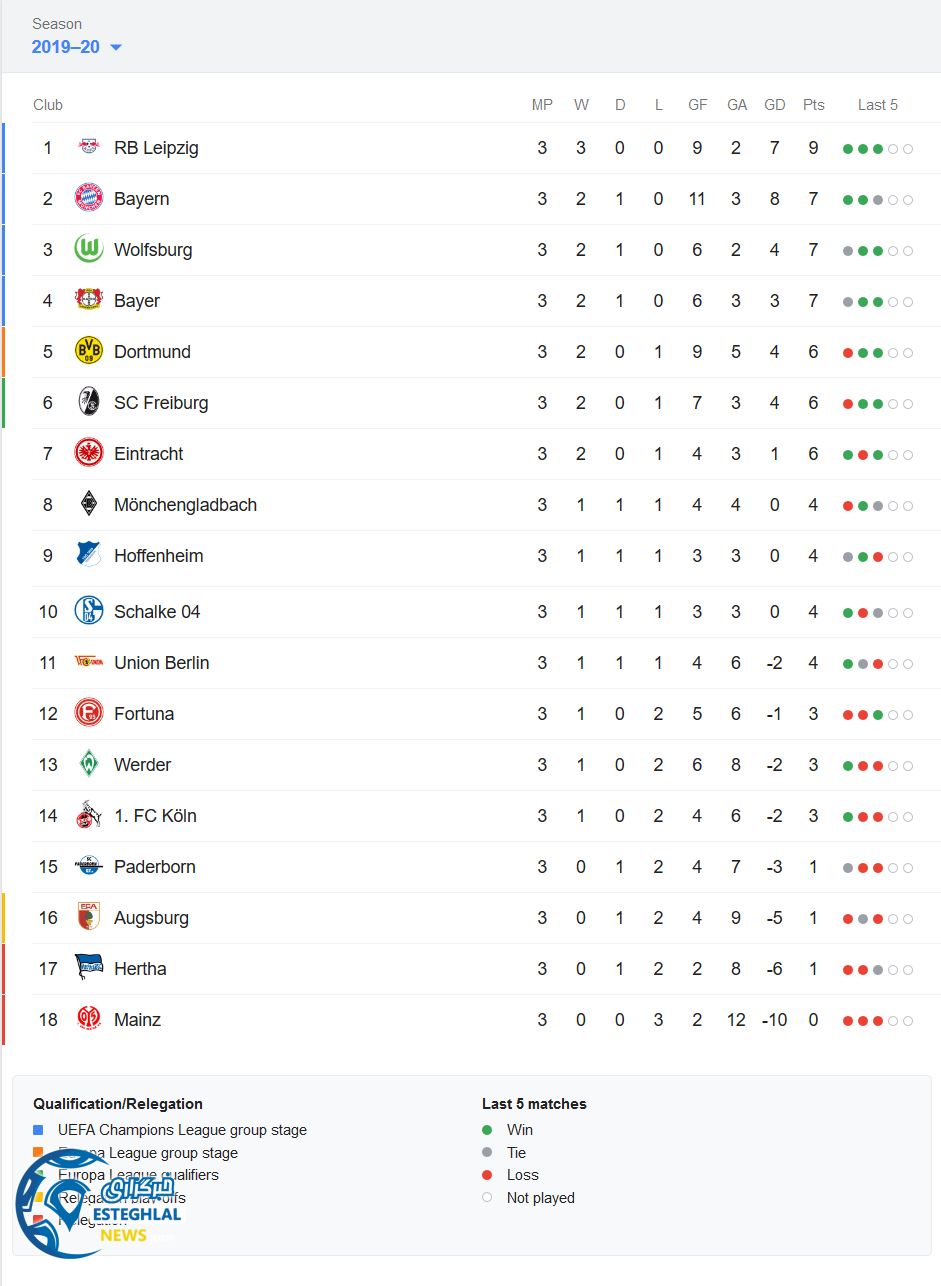Click the Pts column header
The image size is (941, 1286).
pos(813,105)
